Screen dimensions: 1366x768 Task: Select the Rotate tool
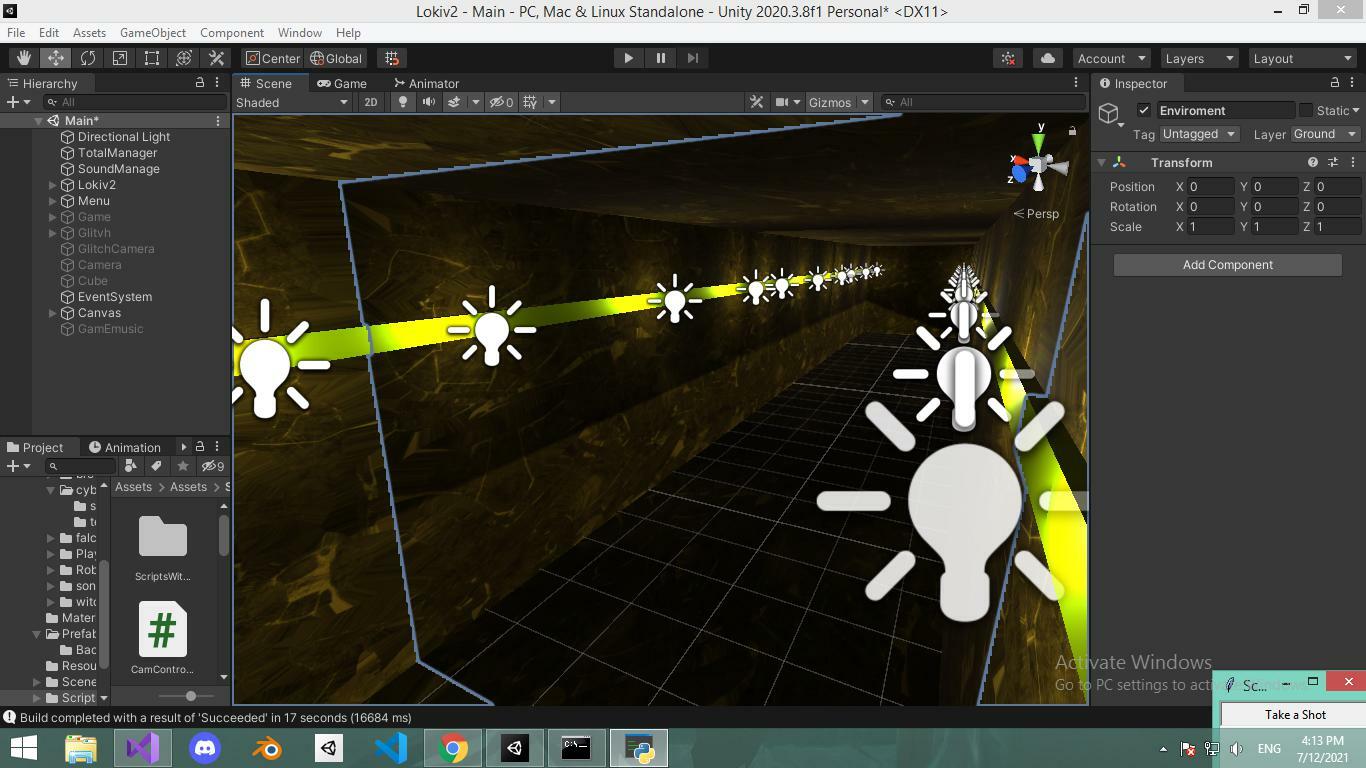click(x=87, y=58)
